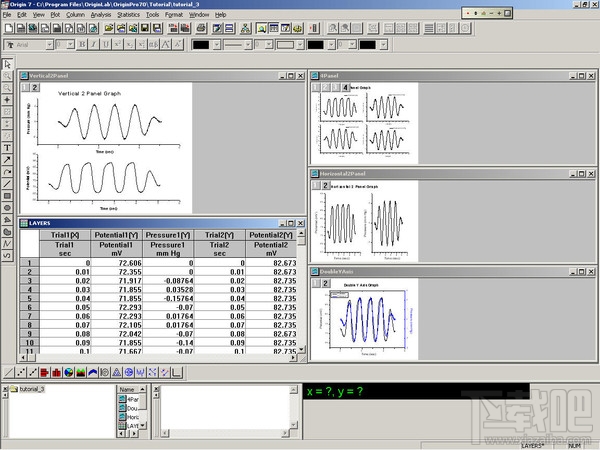Viewport: 600px width, 450px height.
Task: Open the Statistics menu
Action: coord(128,15)
